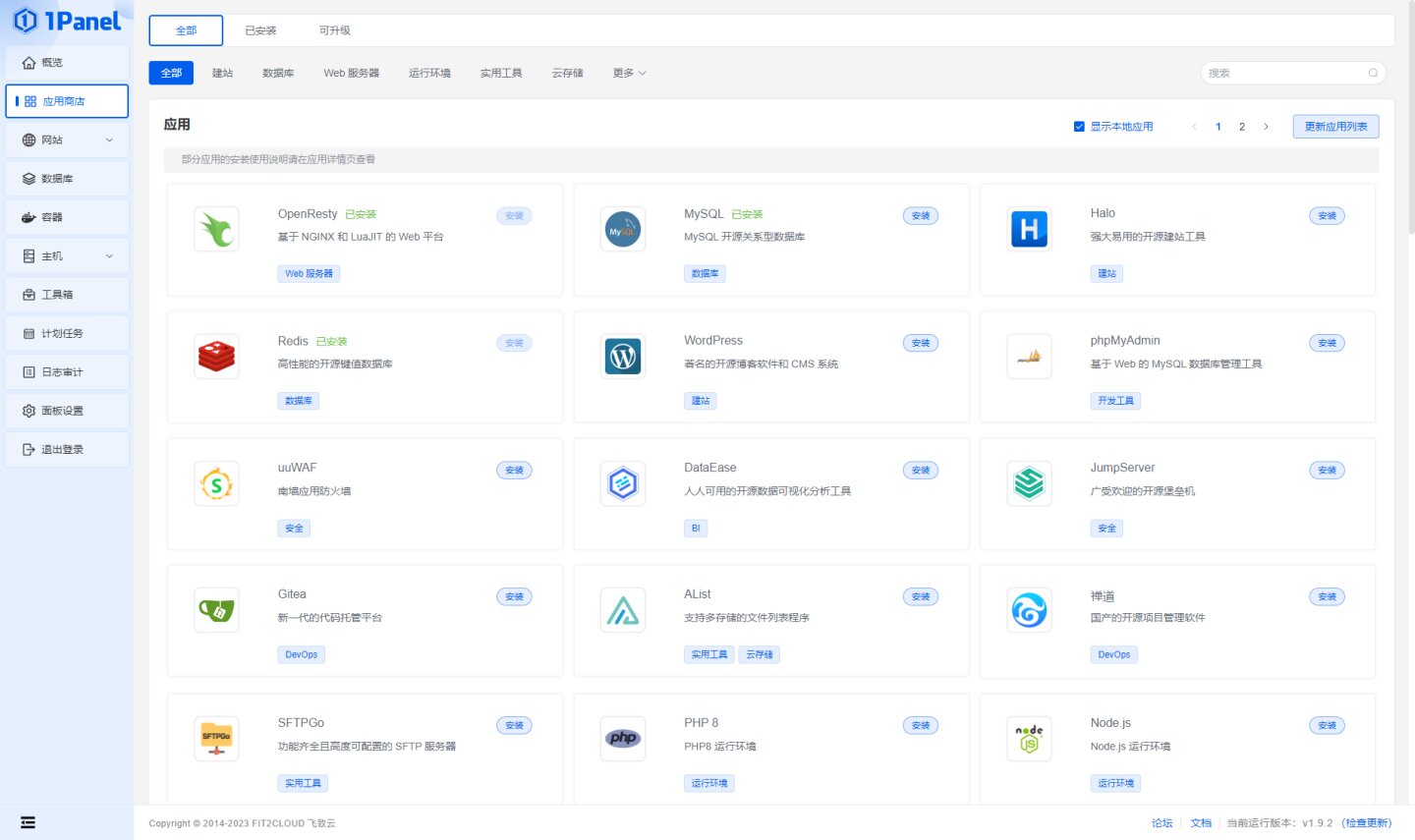Viewport: 1415px width, 840px height.
Task: Switch to the 已安装 tab
Action: (260, 30)
